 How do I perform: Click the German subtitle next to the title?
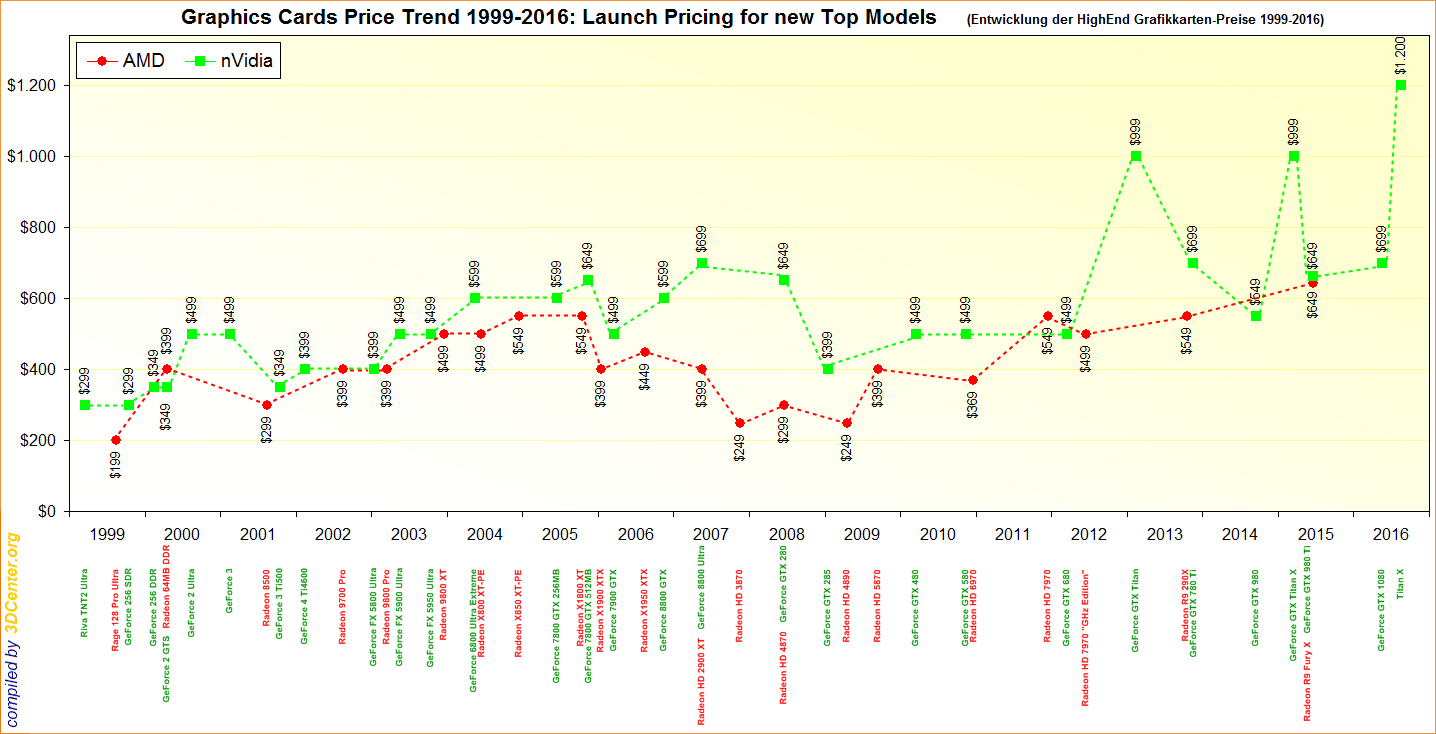(1145, 19)
